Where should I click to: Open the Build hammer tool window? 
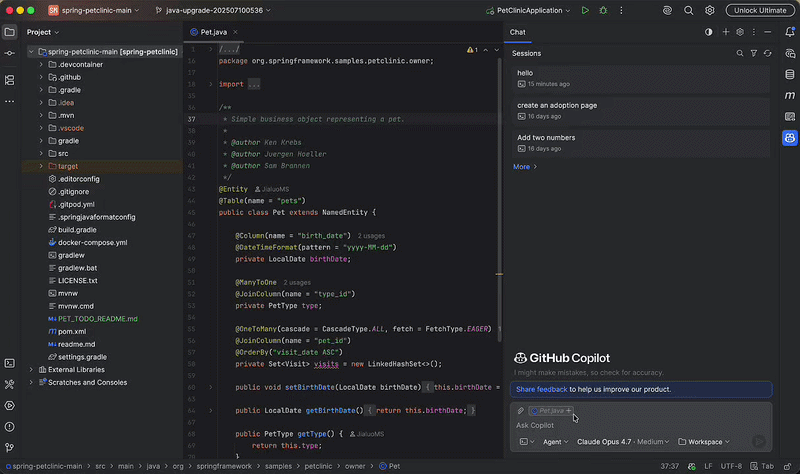click(x=10, y=384)
